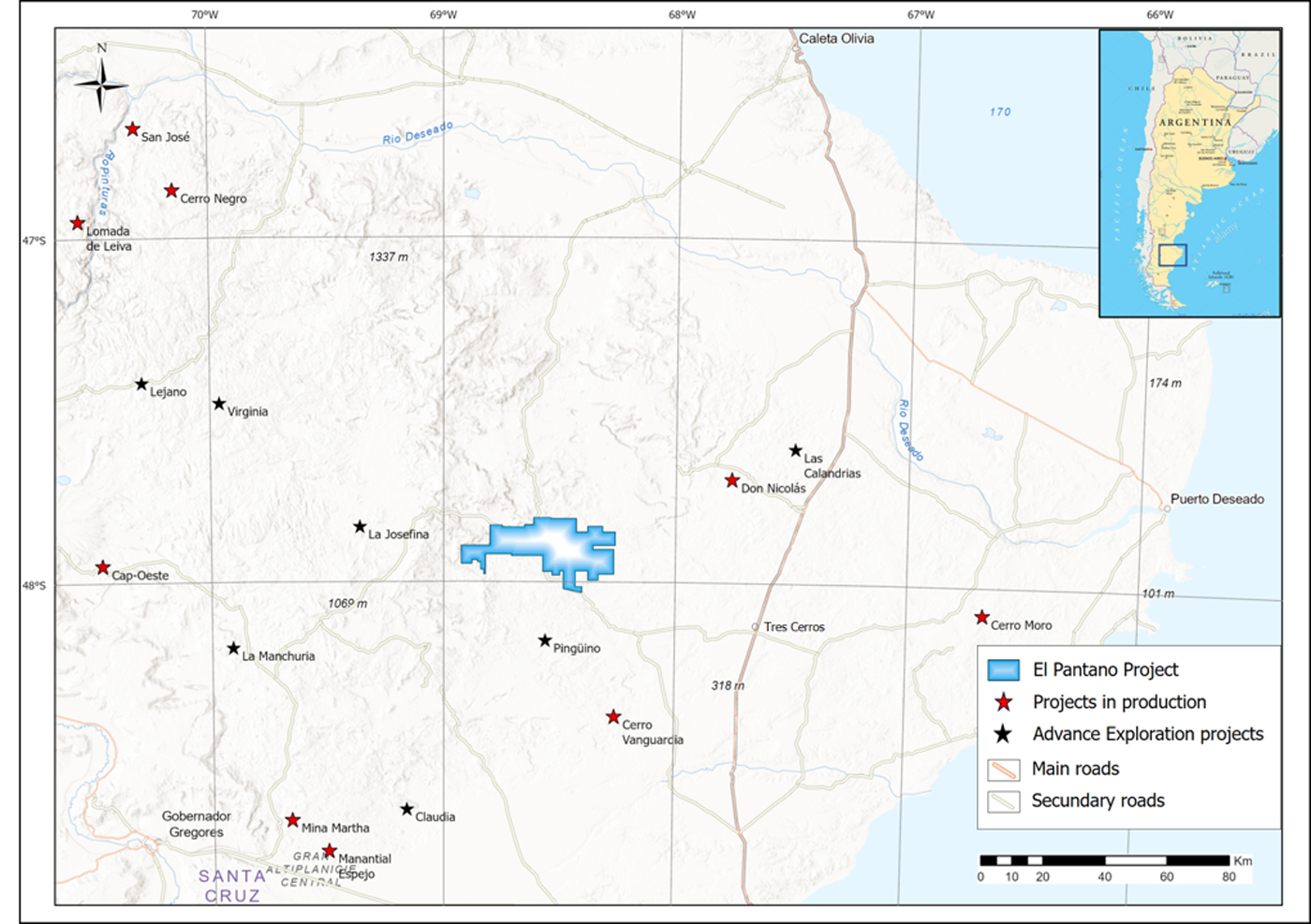The height and width of the screenshot is (924, 1311).
Task: Click the SANTA CRUZ province label
Action: [232, 886]
